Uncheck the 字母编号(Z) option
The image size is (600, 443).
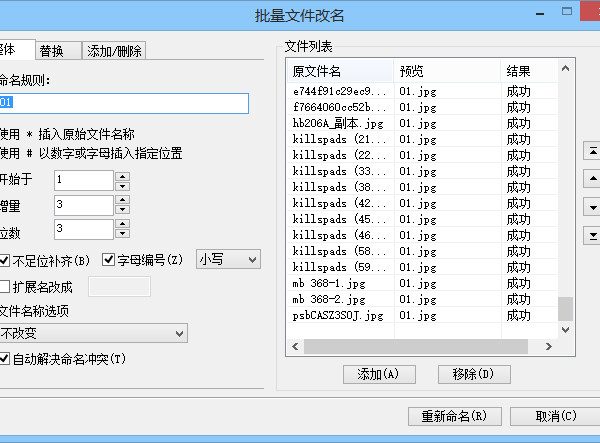point(109,260)
